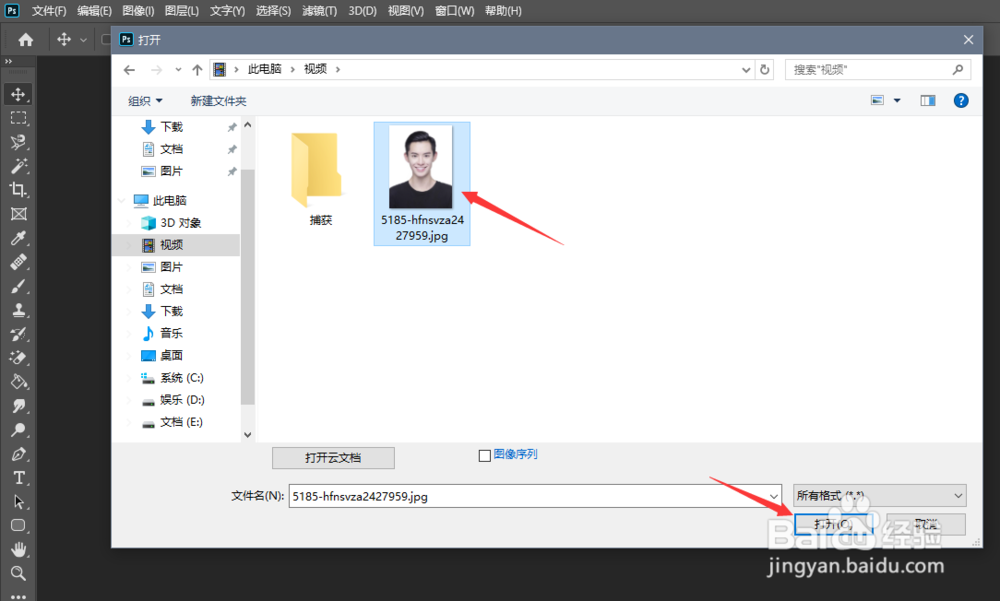Select the Lasso tool
Image resolution: width=1000 pixels, height=601 pixels.
point(18,142)
